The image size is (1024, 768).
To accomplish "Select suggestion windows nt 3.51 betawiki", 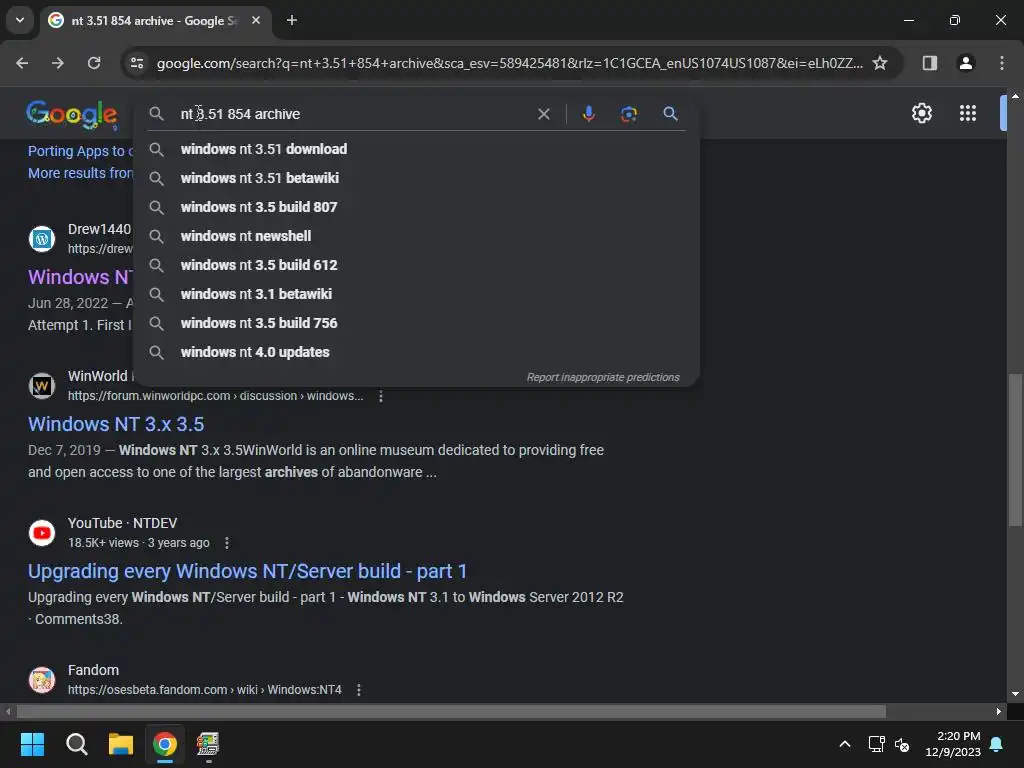I will click(x=416, y=178).
